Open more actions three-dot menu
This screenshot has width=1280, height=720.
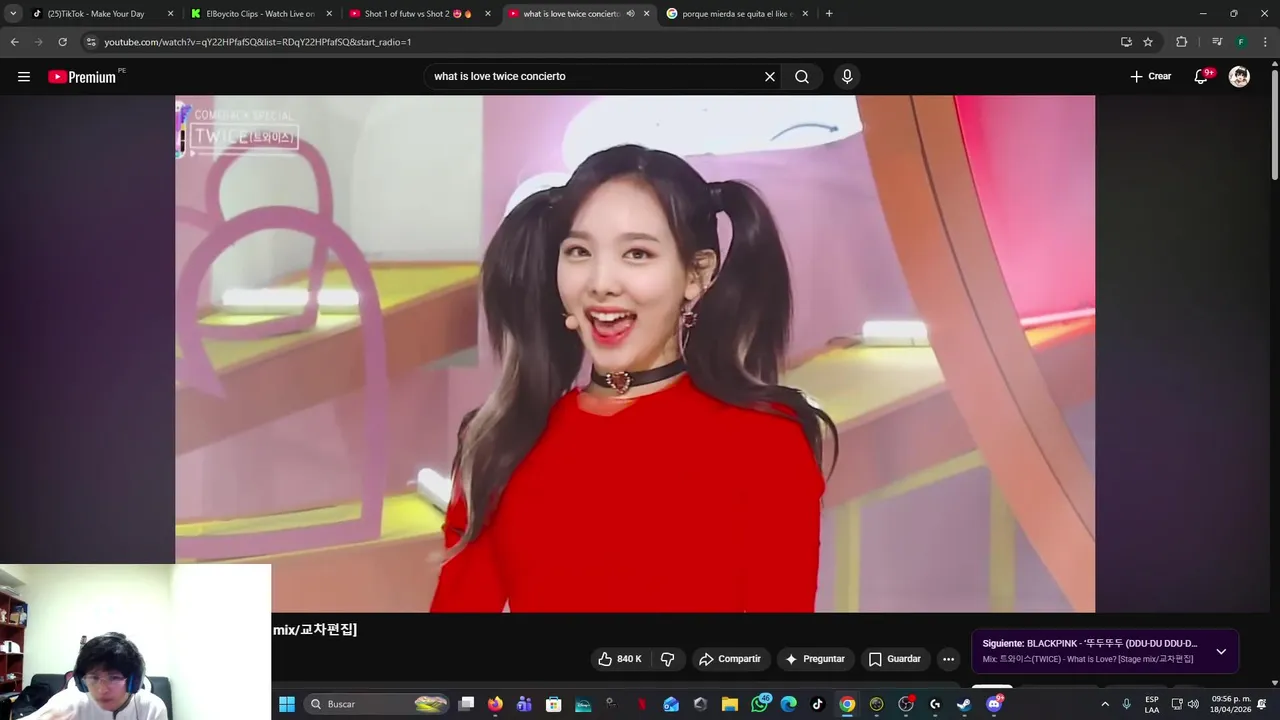(x=948, y=659)
